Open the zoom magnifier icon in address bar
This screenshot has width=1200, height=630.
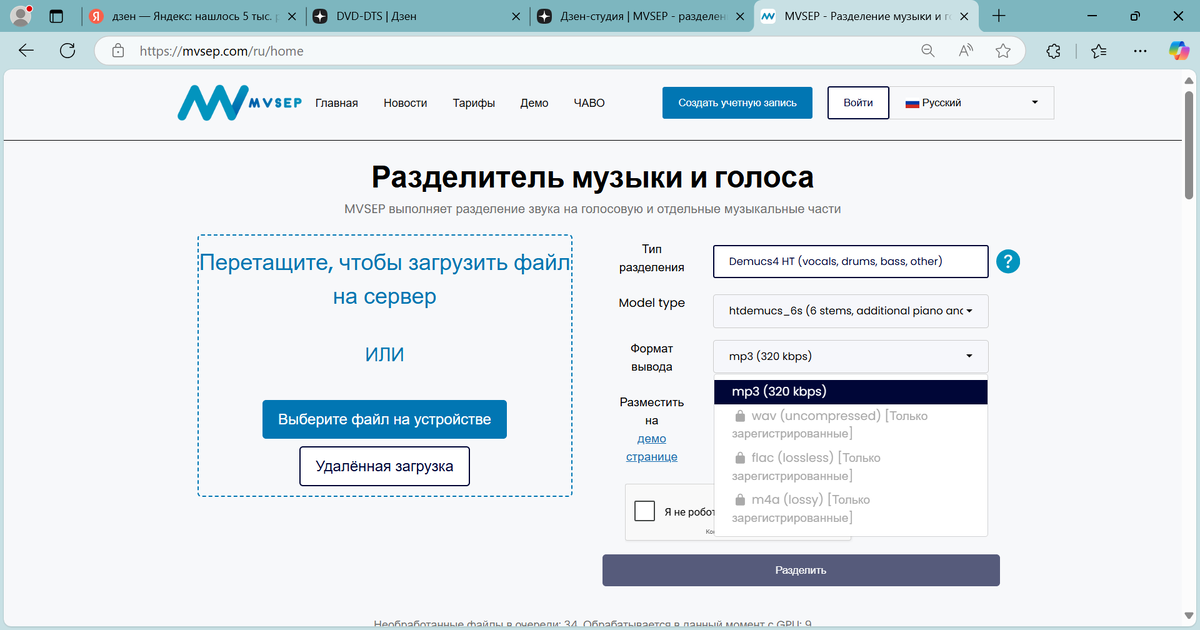928,50
